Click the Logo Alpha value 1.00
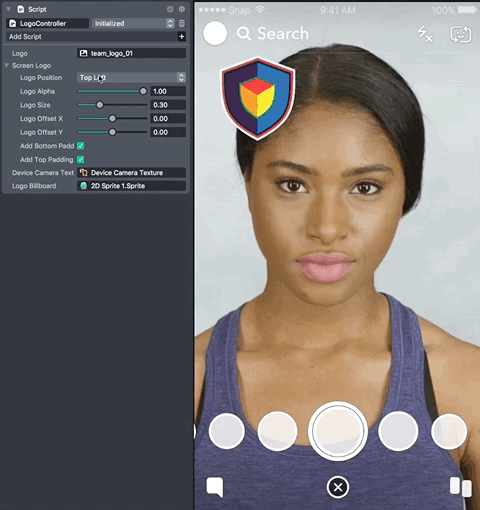 168,91
